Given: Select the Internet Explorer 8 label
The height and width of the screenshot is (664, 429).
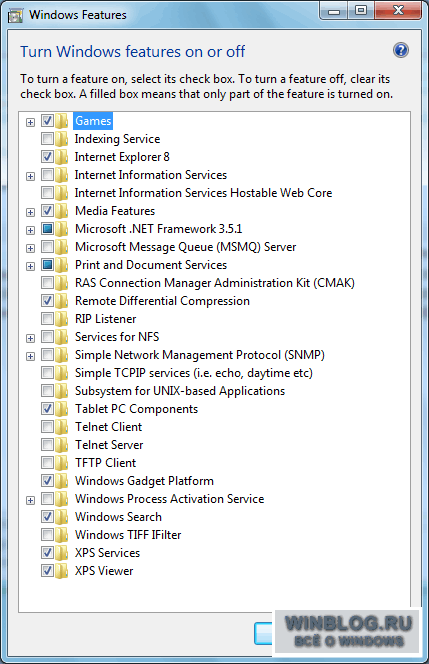Looking at the screenshot, I should coord(122,157).
